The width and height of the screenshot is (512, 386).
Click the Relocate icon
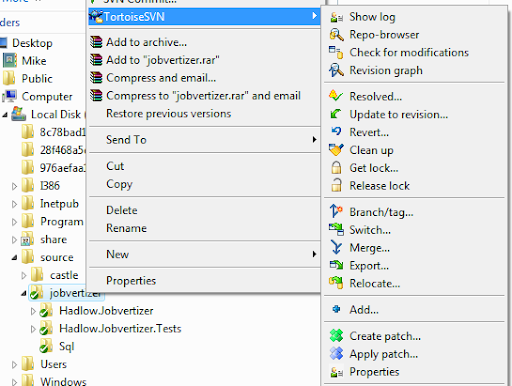pyautogui.click(x=336, y=283)
